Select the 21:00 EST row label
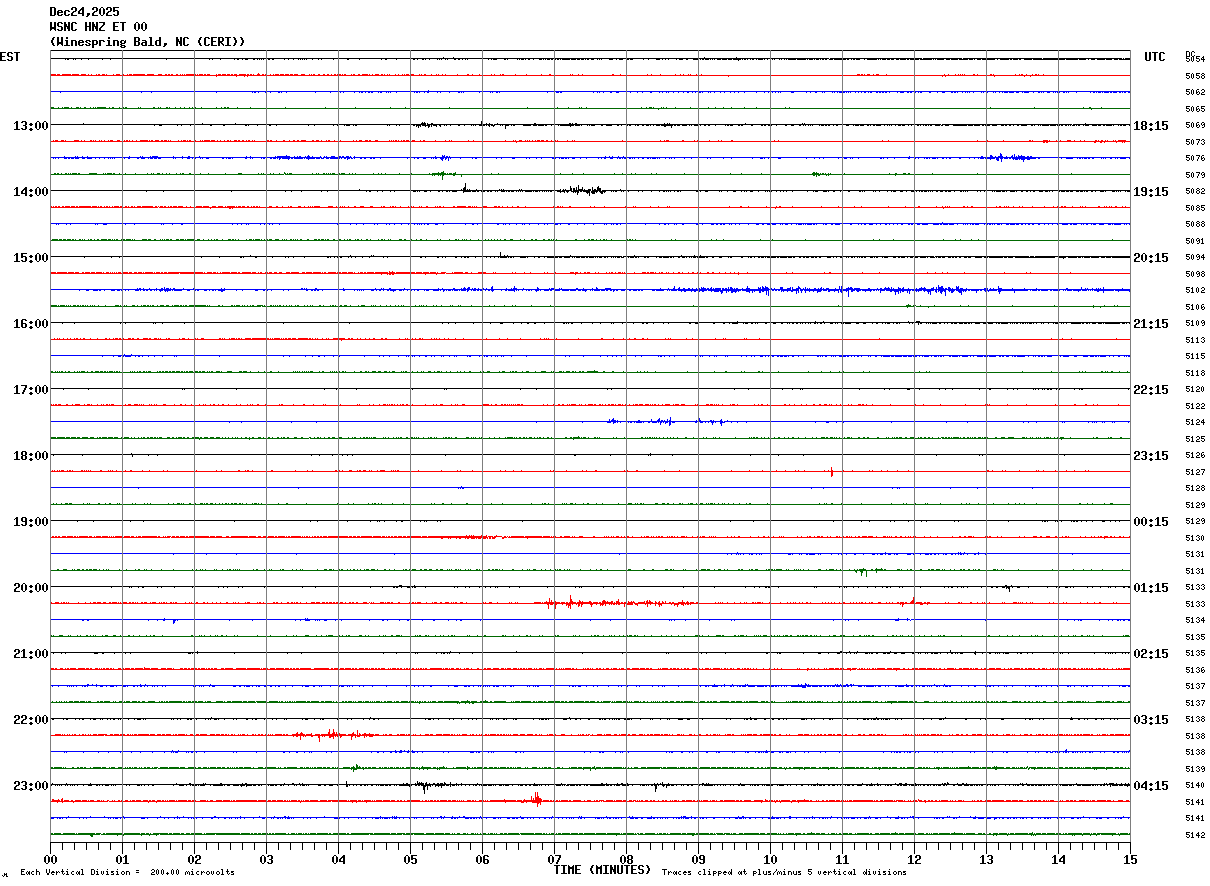 click(x=31, y=654)
